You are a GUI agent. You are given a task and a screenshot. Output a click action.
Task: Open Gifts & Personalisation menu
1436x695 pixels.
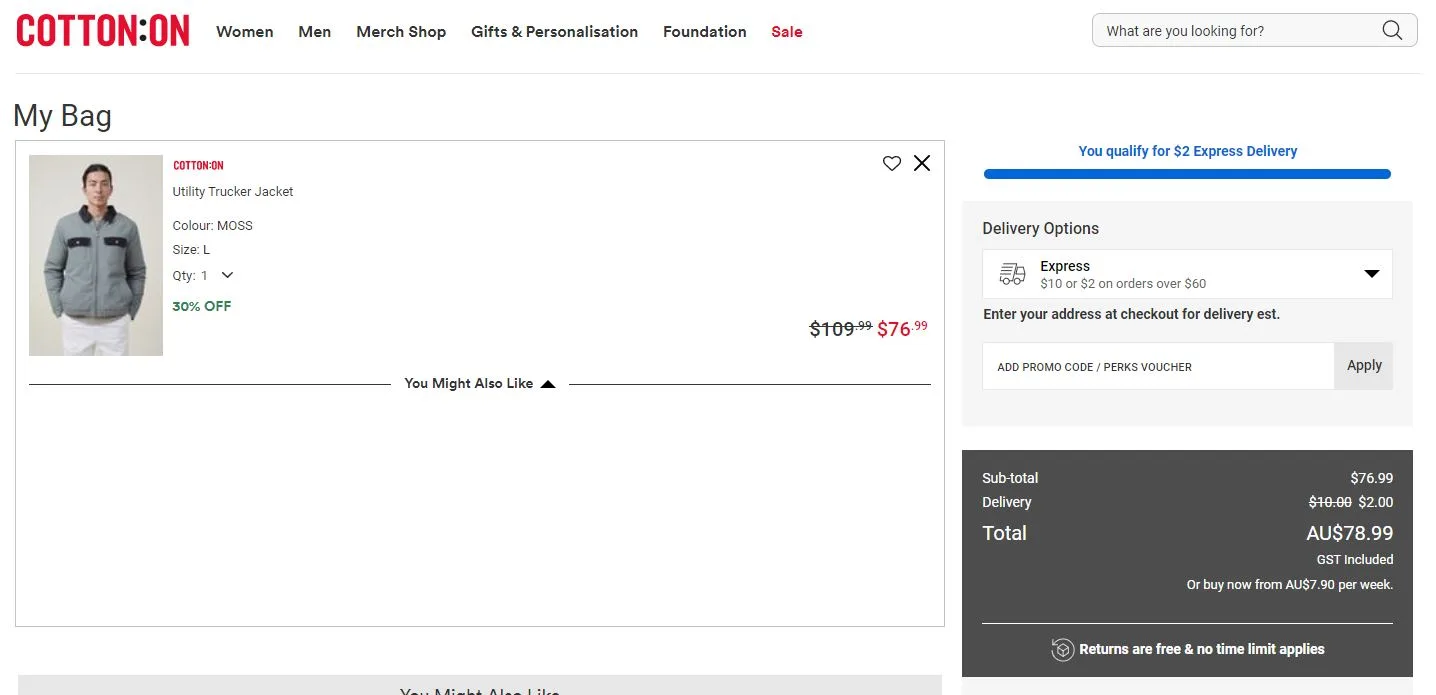(x=555, y=32)
